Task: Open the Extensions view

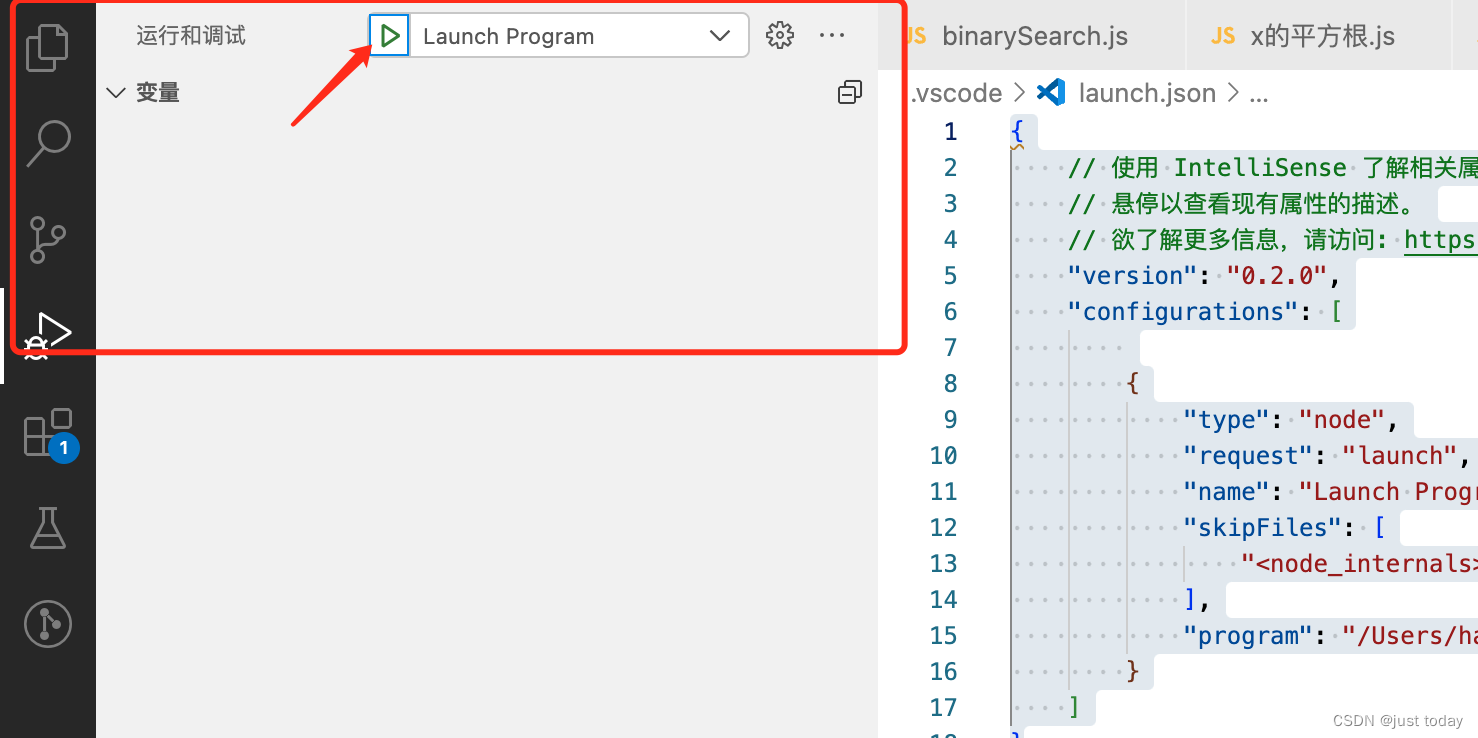Action: [x=48, y=432]
